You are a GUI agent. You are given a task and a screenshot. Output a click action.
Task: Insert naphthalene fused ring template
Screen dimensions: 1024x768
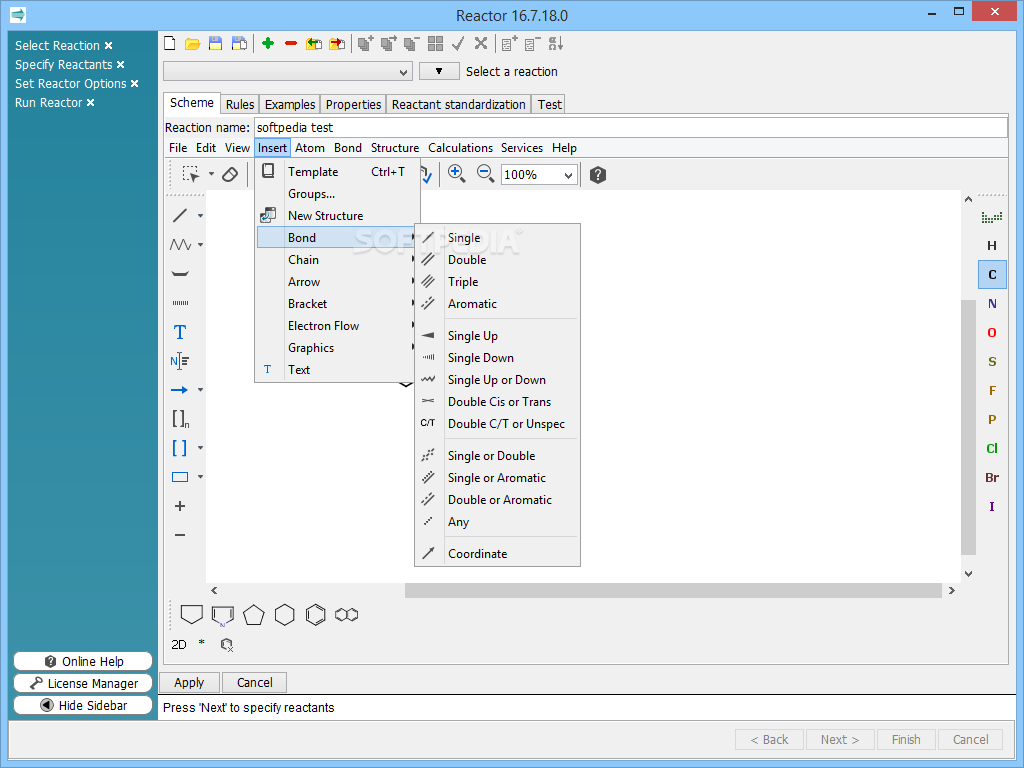click(347, 615)
